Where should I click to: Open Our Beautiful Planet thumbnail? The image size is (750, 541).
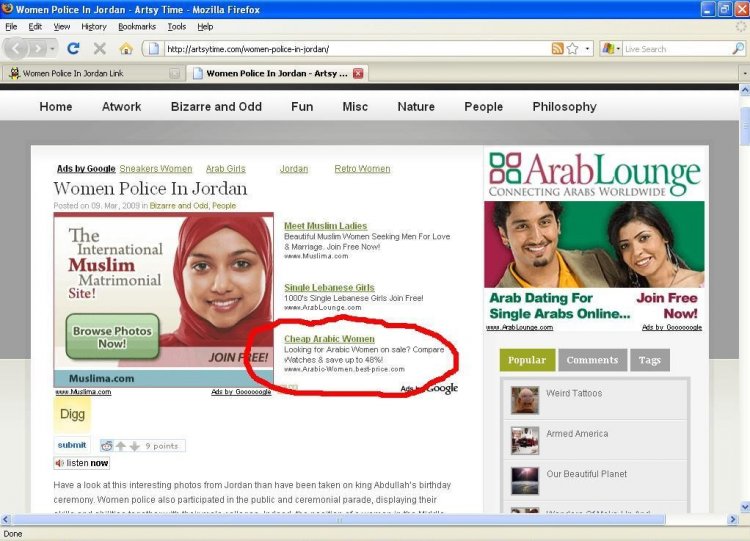pyautogui.click(x=525, y=481)
